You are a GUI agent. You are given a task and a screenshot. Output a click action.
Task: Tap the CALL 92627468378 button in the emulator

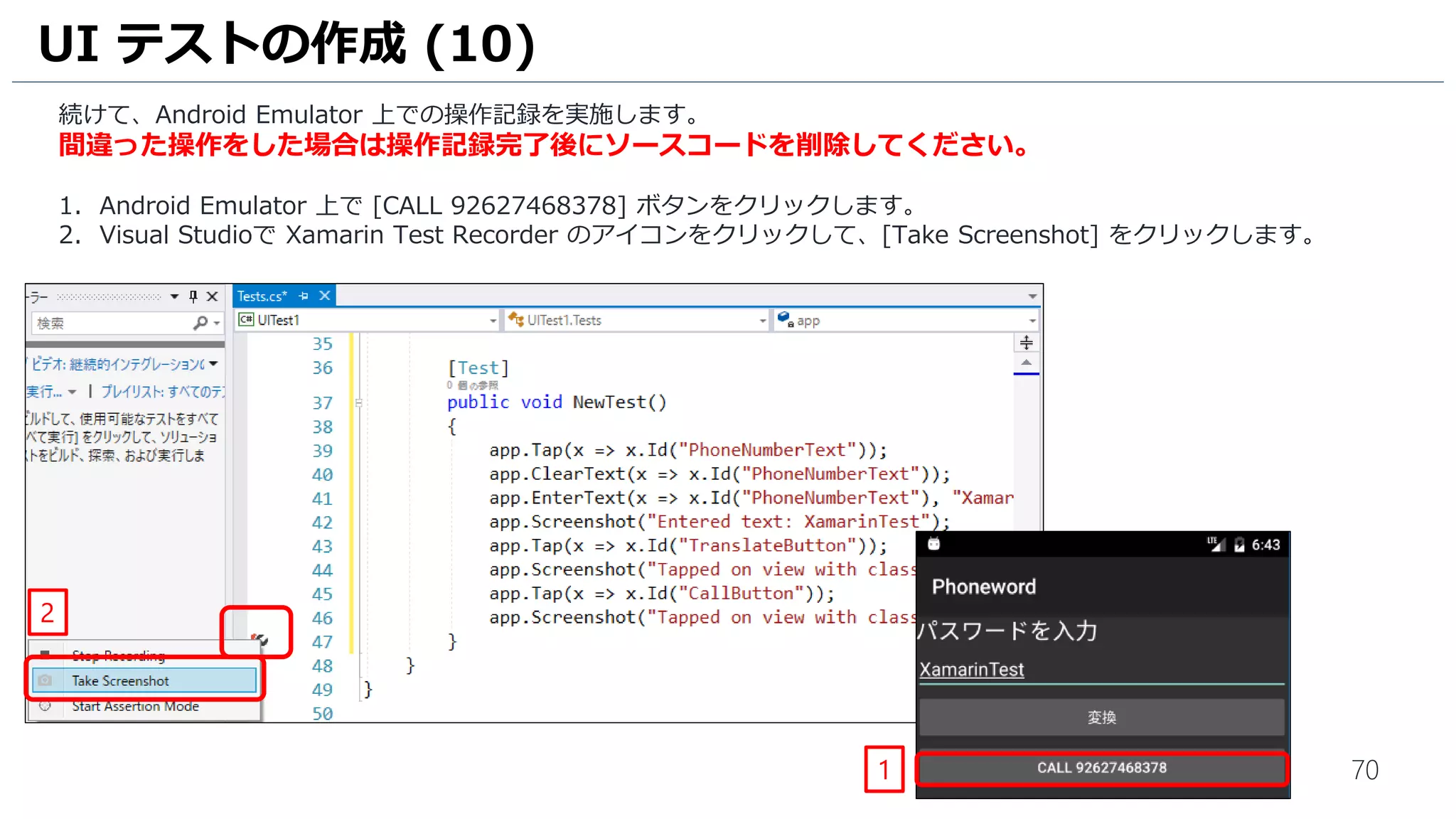(x=1102, y=768)
